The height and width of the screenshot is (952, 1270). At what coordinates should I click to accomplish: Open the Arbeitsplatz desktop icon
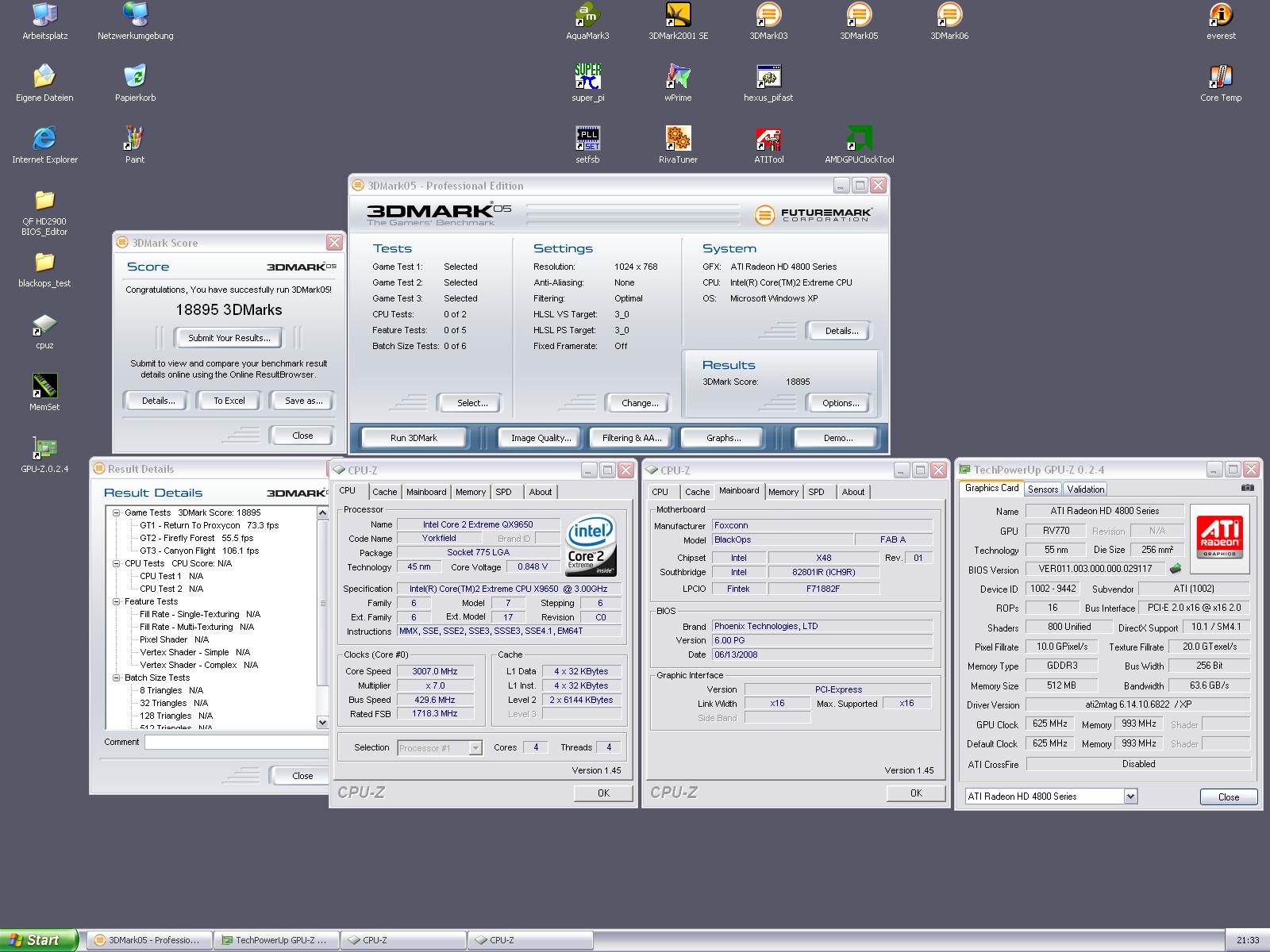pyautogui.click(x=45, y=21)
